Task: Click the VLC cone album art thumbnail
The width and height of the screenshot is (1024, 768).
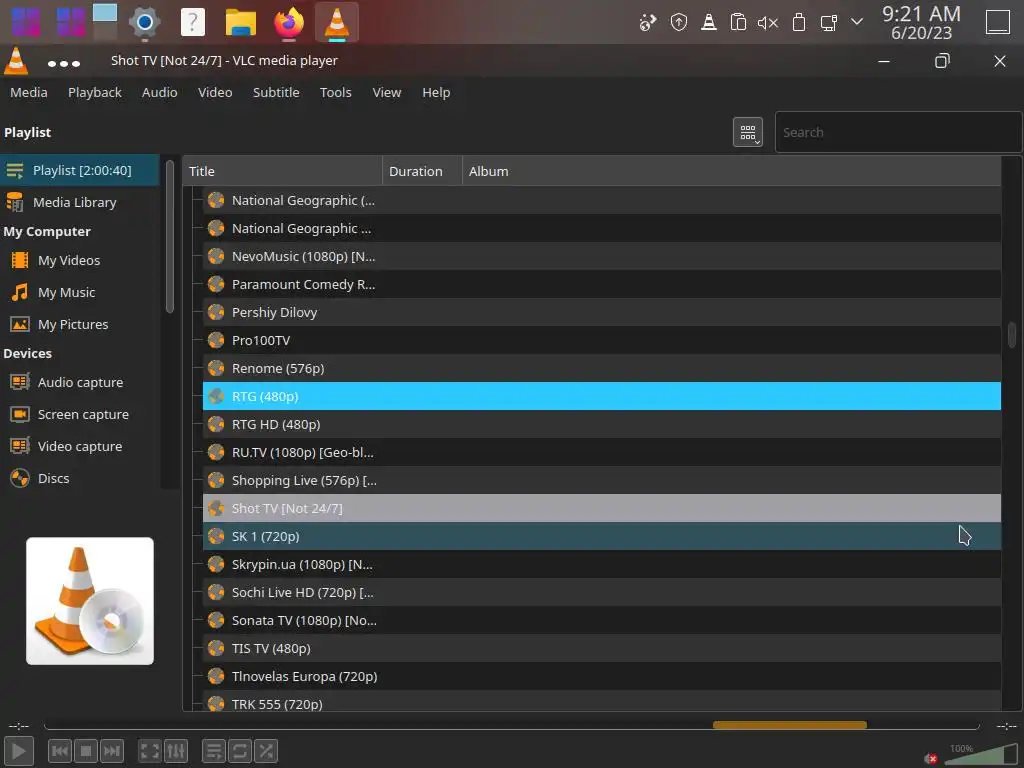Action: tap(90, 601)
